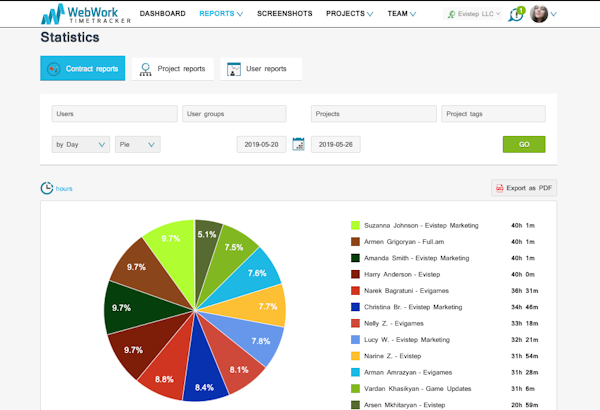The width and height of the screenshot is (600, 410).
Task: Click Lucy W.'s light blue legend swatch
Action: click(x=355, y=340)
